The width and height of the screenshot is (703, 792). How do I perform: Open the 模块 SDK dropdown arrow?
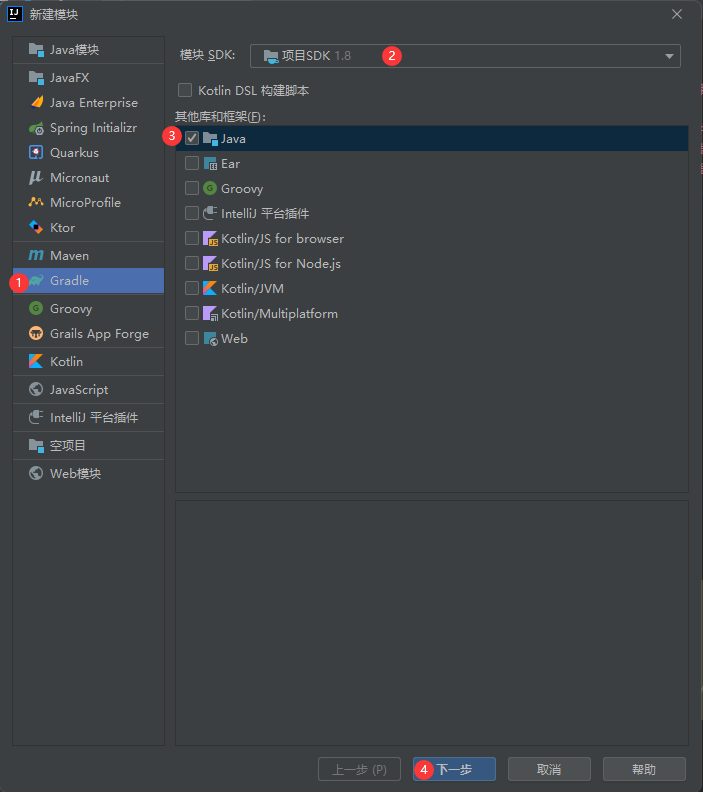669,56
